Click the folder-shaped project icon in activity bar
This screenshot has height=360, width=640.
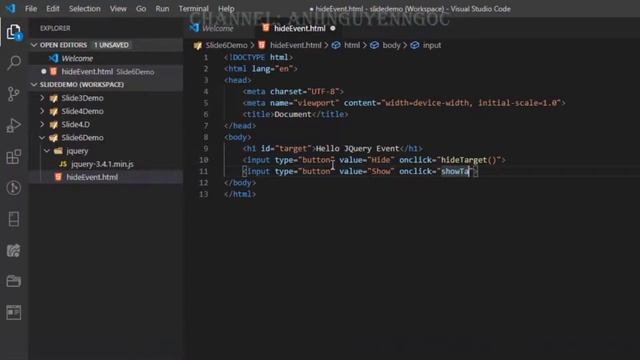tap(13, 281)
